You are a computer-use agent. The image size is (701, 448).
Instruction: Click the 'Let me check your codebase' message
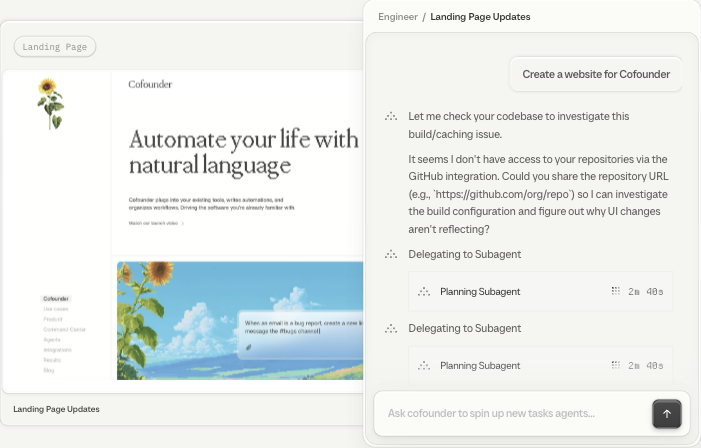(519, 125)
